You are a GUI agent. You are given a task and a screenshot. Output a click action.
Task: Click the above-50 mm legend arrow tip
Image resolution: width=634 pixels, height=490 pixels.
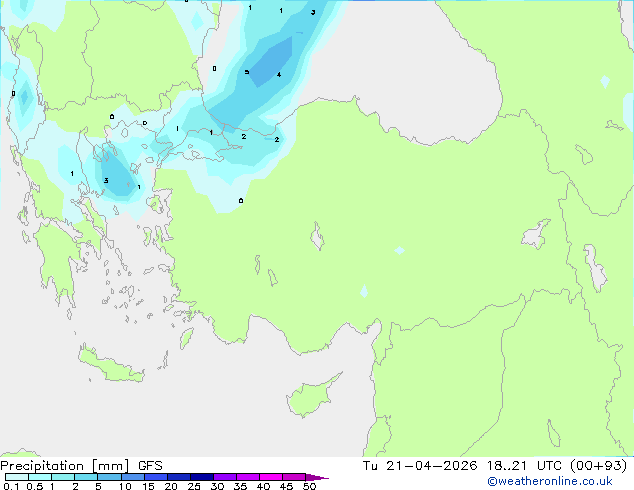(x=317, y=477)
